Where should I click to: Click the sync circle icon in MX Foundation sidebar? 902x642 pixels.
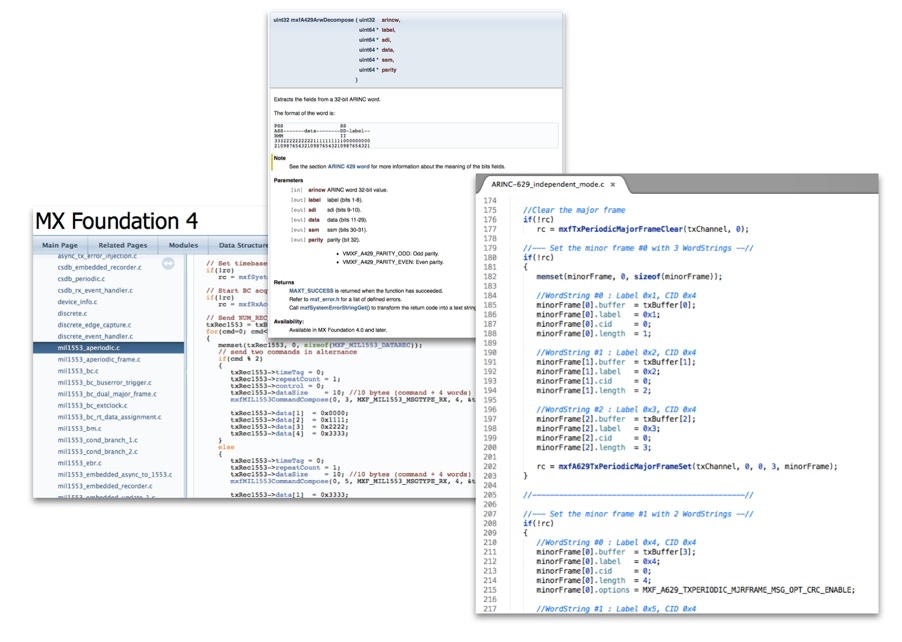168,263
